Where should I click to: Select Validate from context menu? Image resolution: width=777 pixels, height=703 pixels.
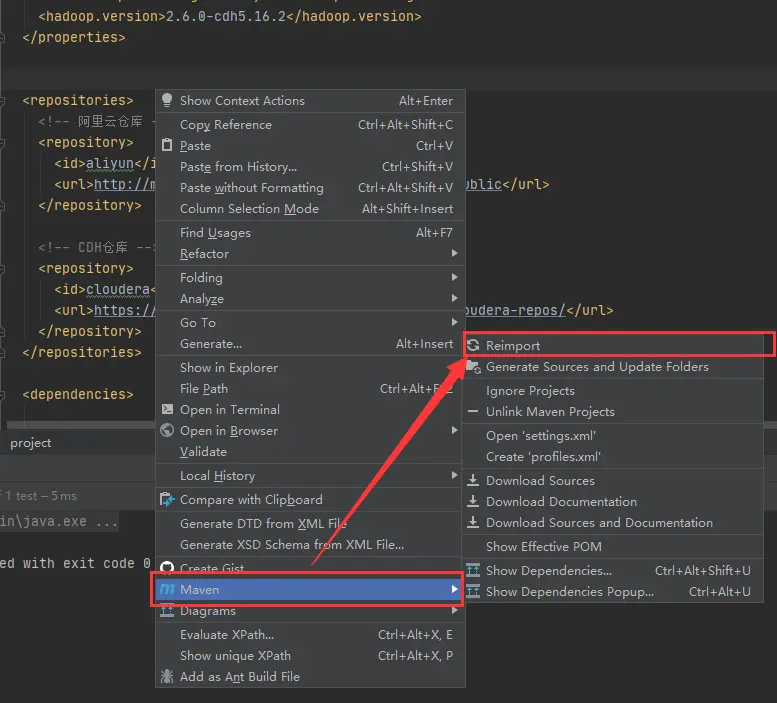click(x=310, y=451)
